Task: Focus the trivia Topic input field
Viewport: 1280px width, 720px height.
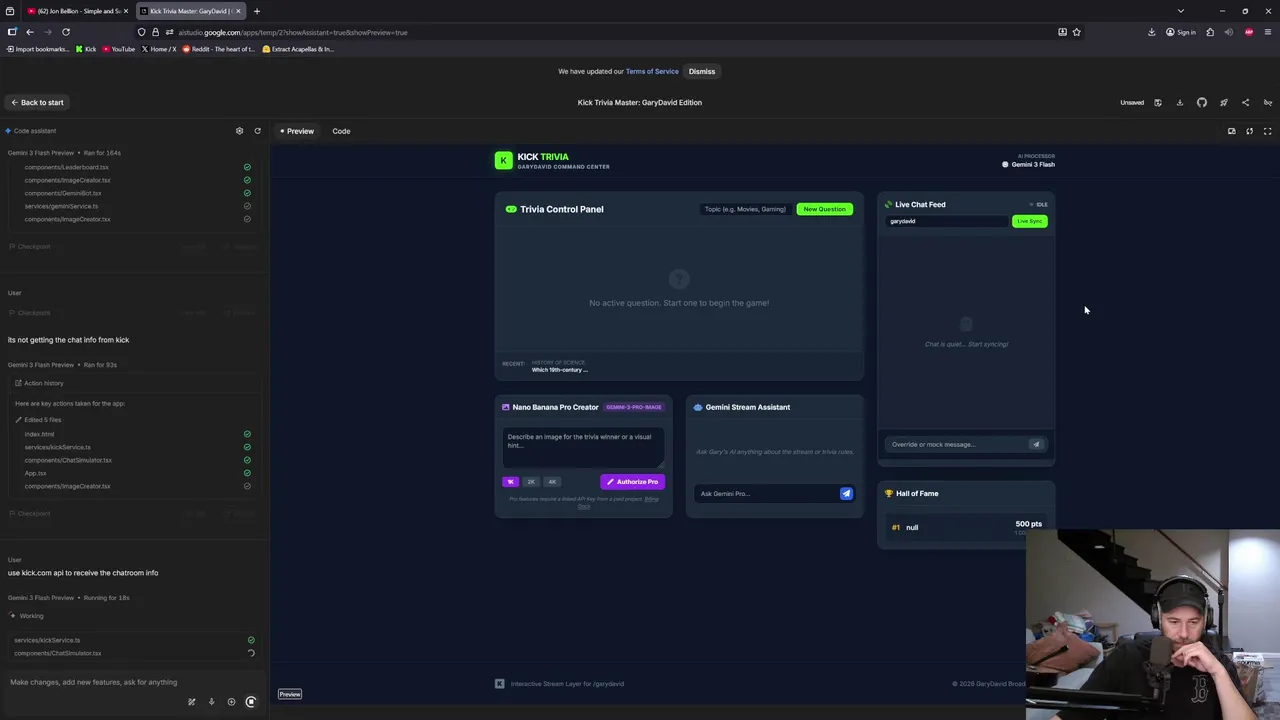Action: click(x=745, y=209)
